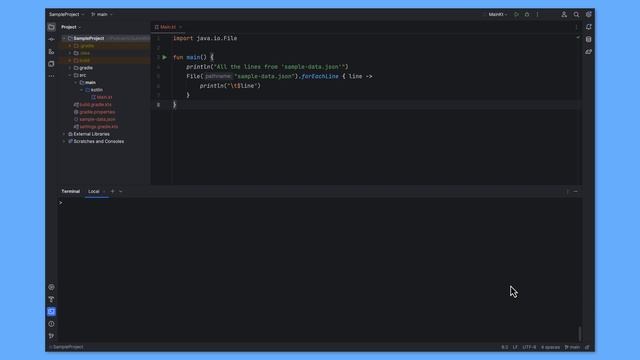Select sample-data.json in project tree
The height and width of the screenshot is (360, 640).
(x=97, y=120)
